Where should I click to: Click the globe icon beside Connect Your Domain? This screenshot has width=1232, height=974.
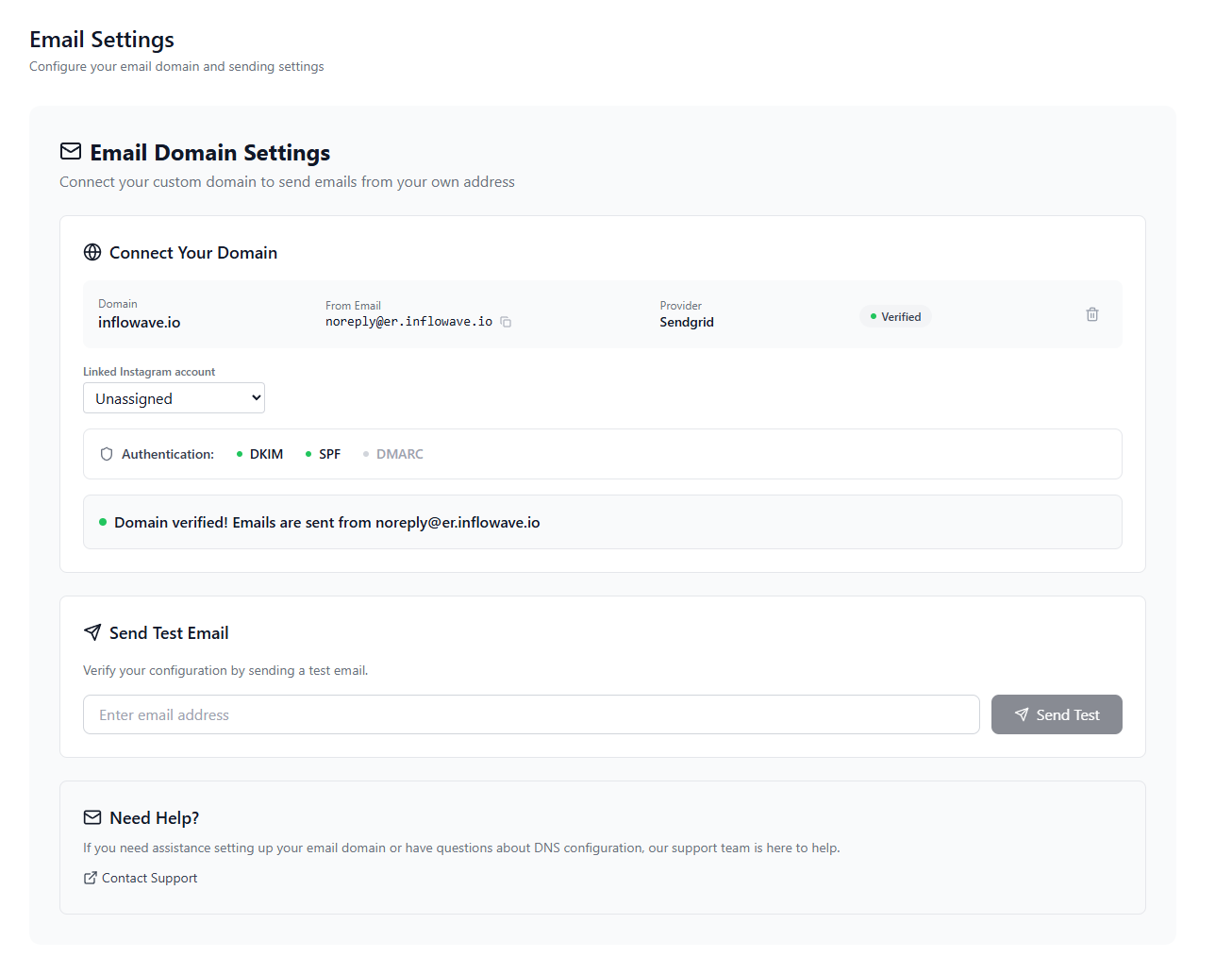click(92, 252)
